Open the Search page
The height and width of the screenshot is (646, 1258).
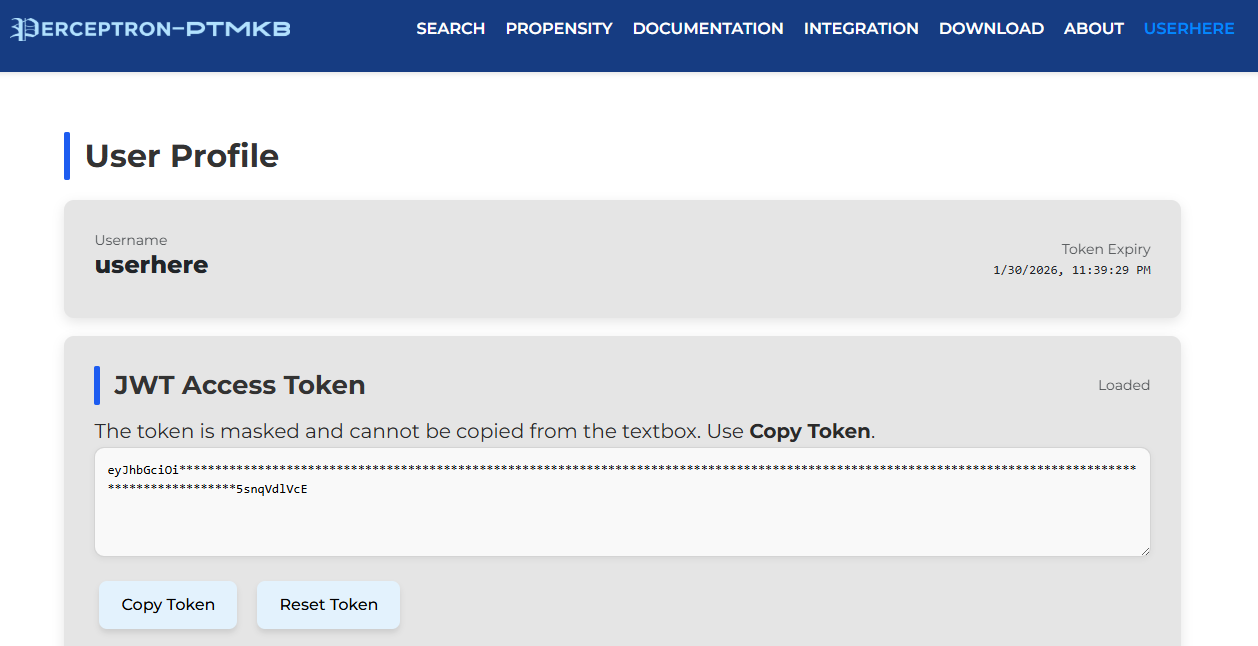pos(450,29)
